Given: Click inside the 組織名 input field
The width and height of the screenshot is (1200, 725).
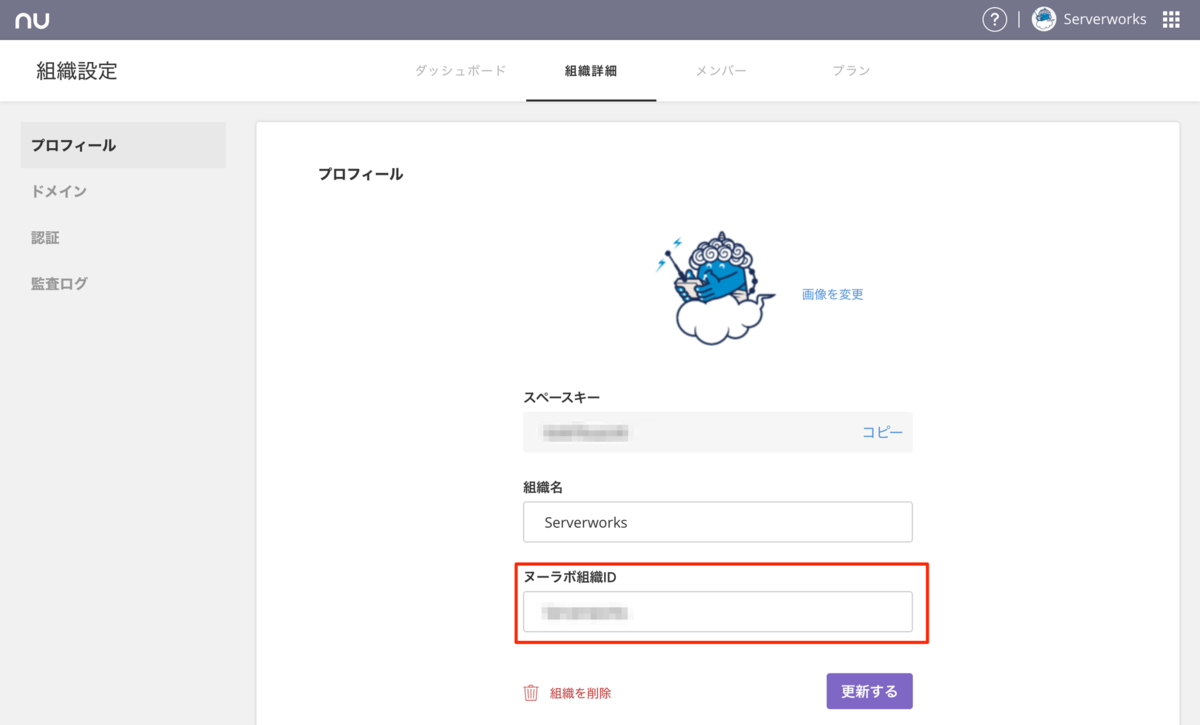Looking at the screenshot, I should 717,521.
